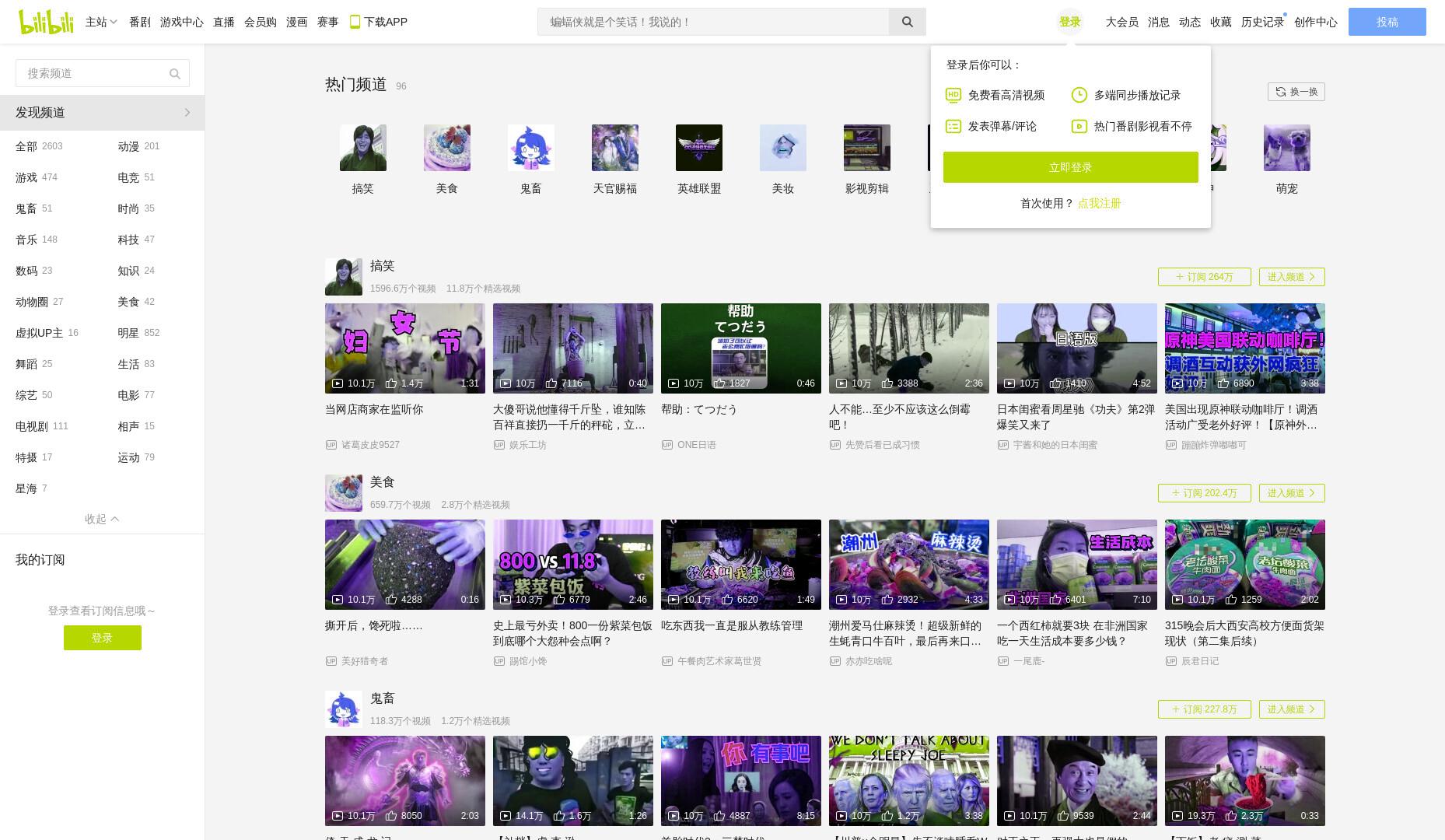Click the 搞笑 section header avatar
1445x840 pixels.
point(344,277)
